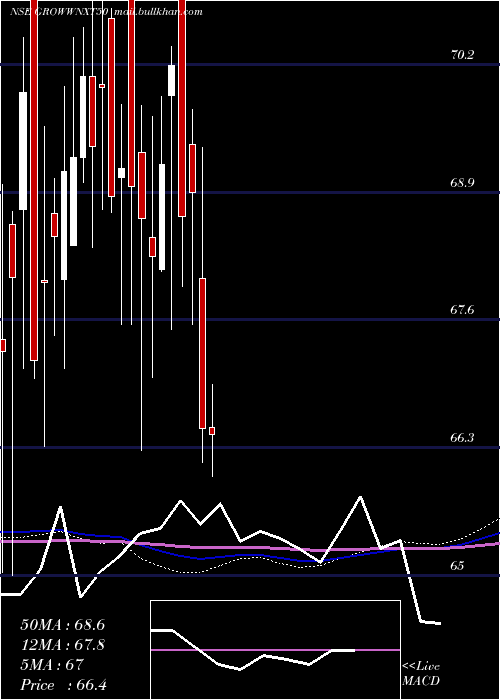Click the 65 price axis label

(x=457, y=566)
